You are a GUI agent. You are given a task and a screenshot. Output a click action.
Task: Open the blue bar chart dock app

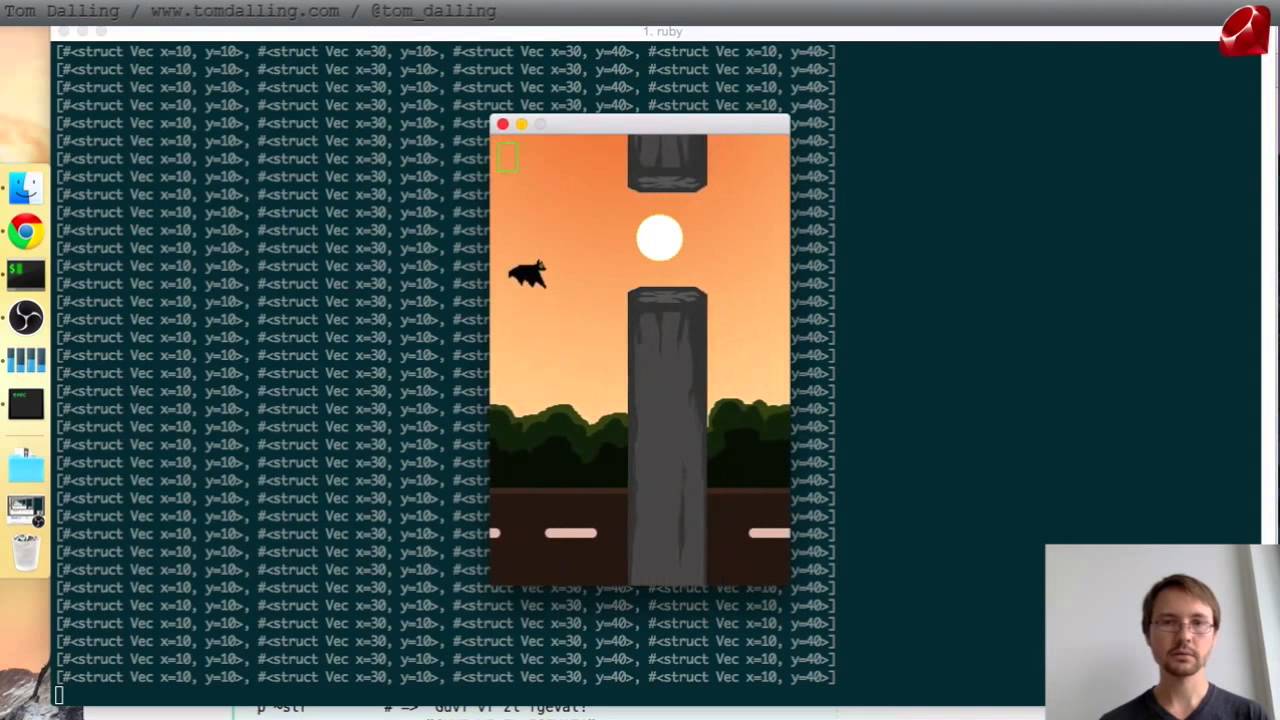click(26, 361)
